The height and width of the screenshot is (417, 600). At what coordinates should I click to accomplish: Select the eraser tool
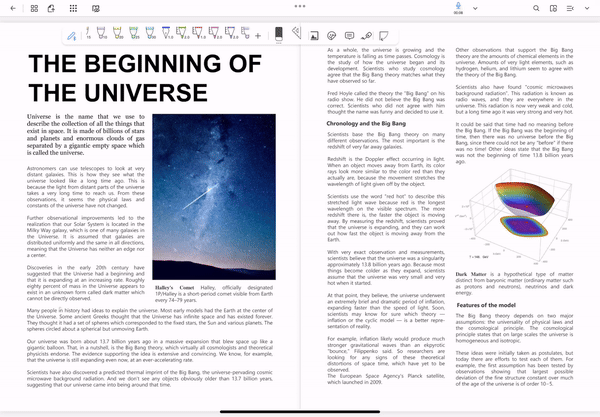tap(279, 34)
